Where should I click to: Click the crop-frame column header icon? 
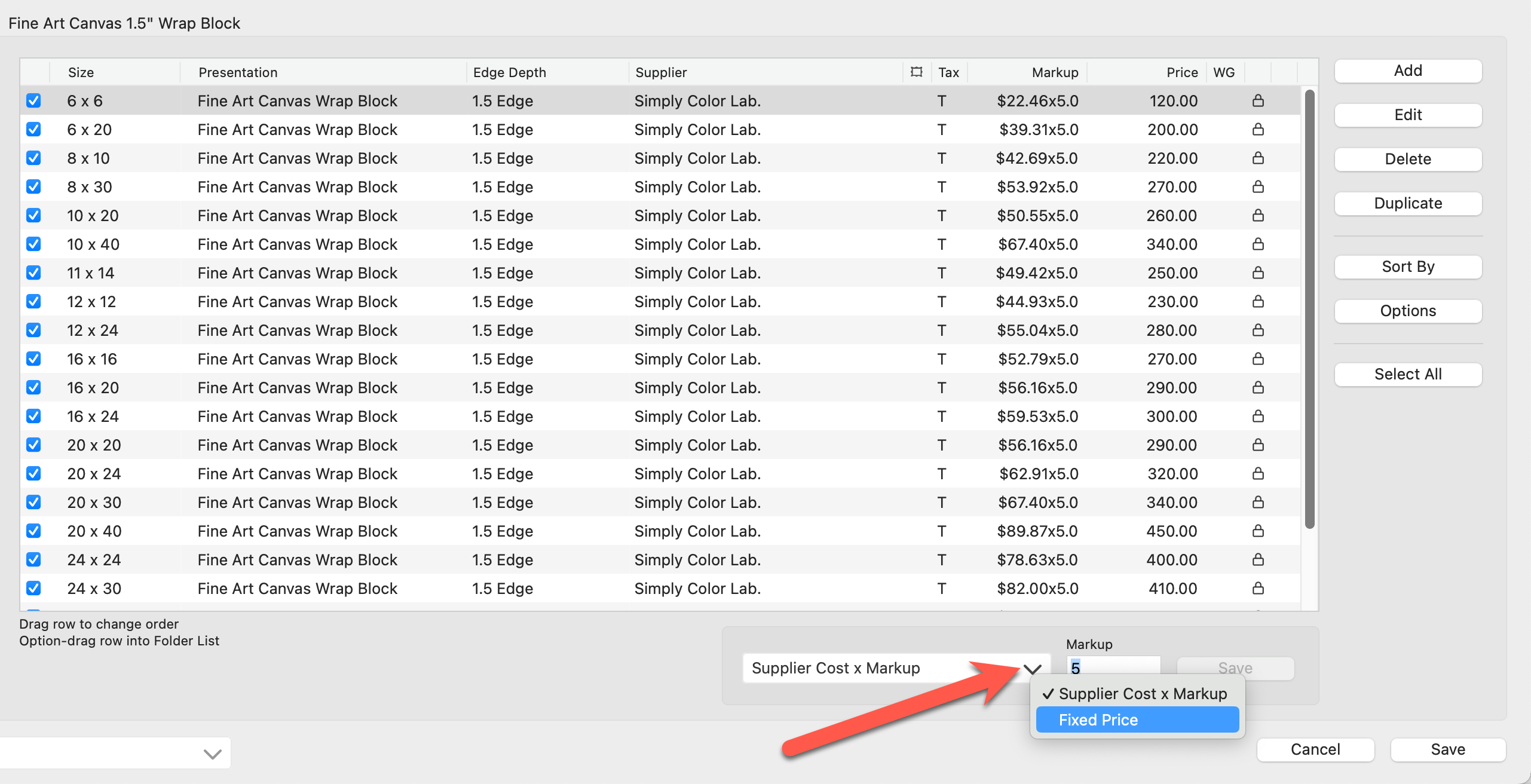point(916,72)
